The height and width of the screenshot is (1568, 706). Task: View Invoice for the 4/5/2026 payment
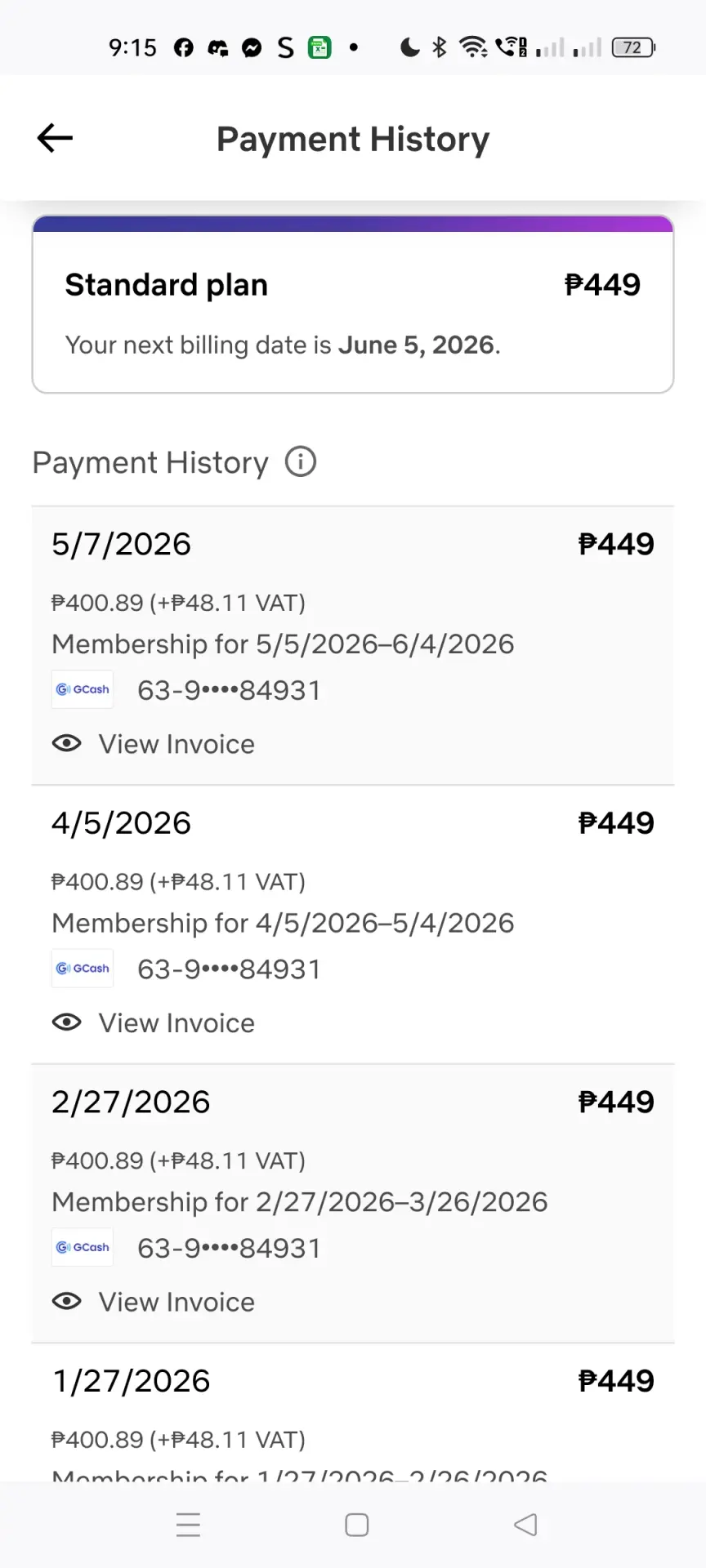click(176, 1023)
